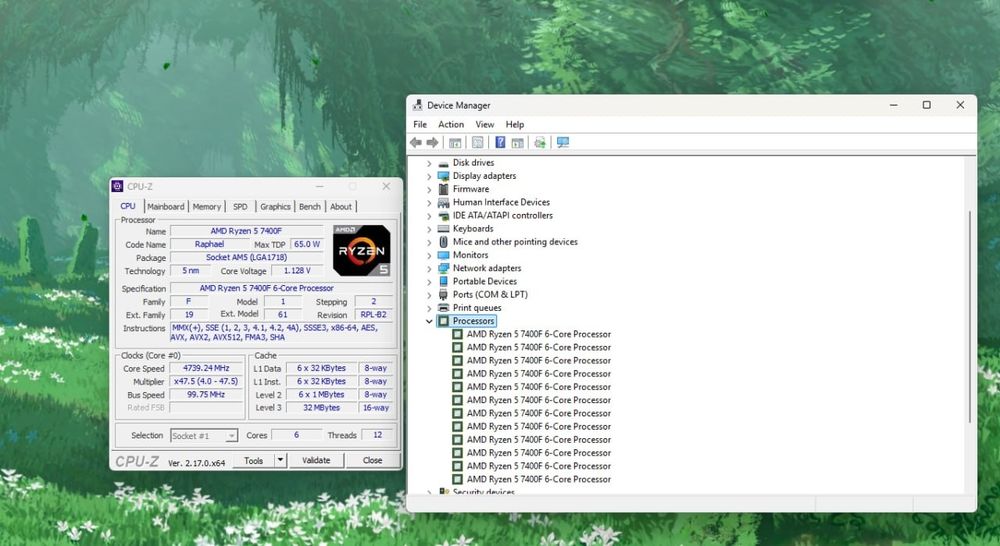1000x546 pixels.
Task: Expand the Keyboards node chevron
Action: (429, 229)
